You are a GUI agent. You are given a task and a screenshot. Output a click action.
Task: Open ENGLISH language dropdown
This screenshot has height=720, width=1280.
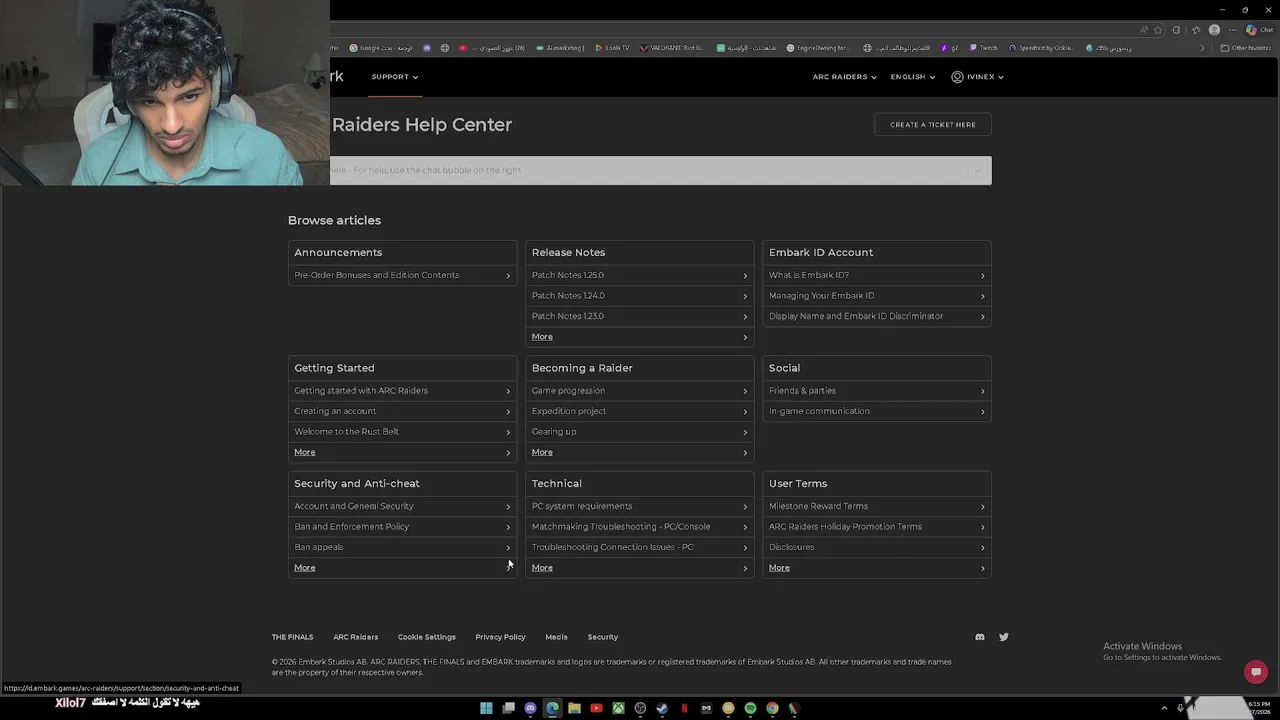coord(912,77)
